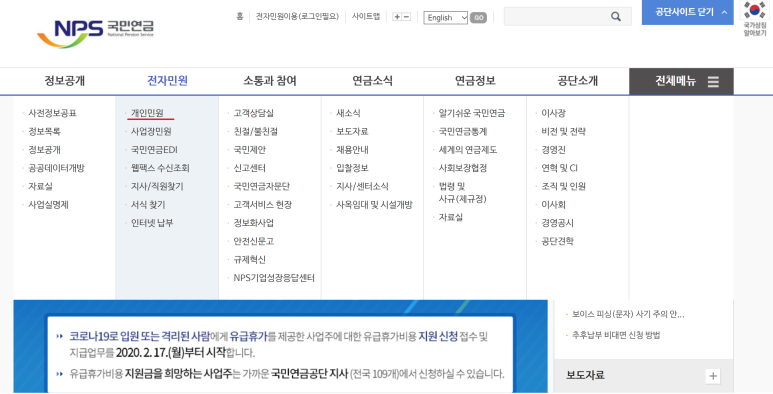Open 고객서비스 헌장 submenu item

click(262, 205)
